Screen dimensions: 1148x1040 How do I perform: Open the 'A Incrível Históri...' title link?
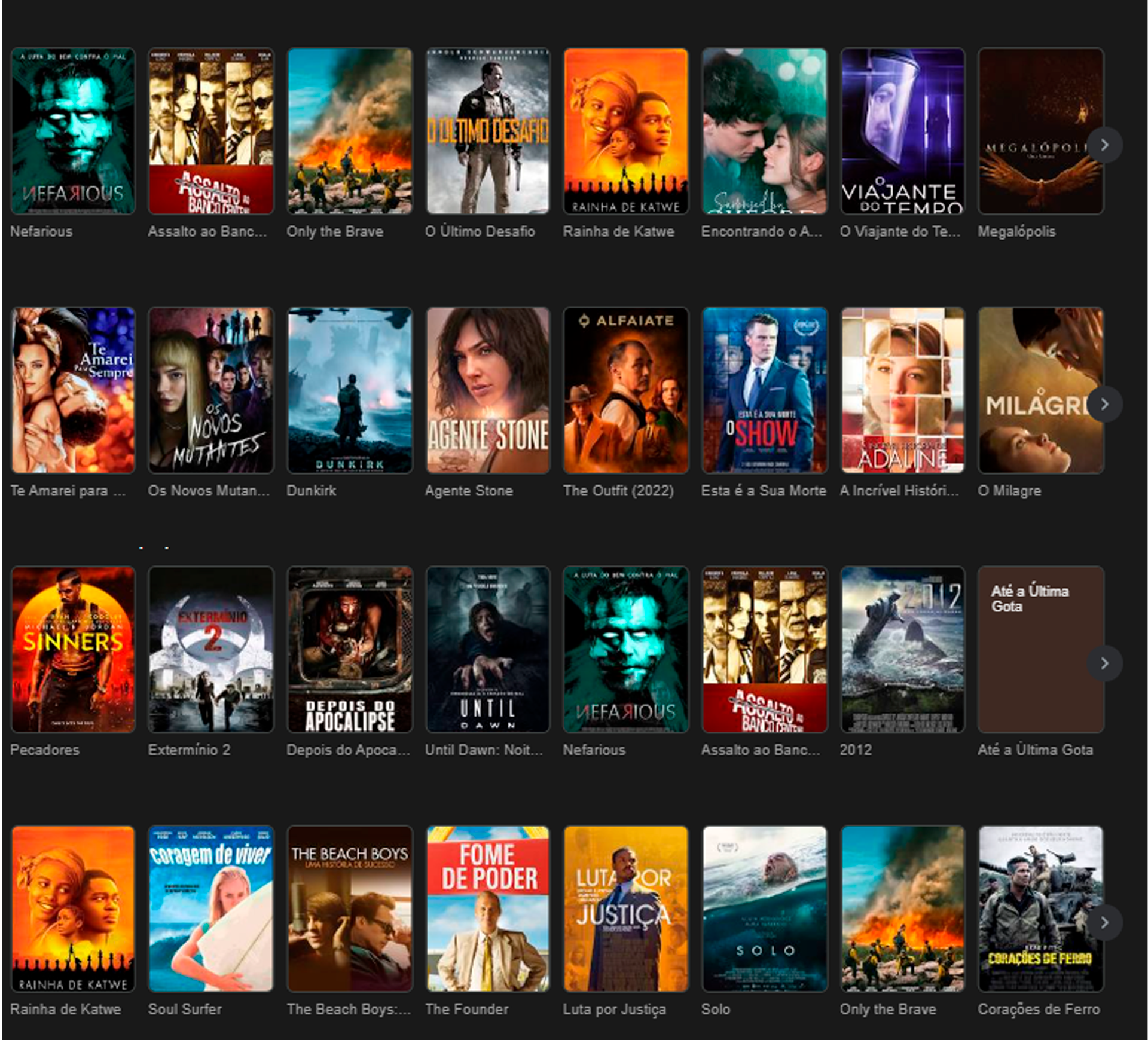(899, 491)
